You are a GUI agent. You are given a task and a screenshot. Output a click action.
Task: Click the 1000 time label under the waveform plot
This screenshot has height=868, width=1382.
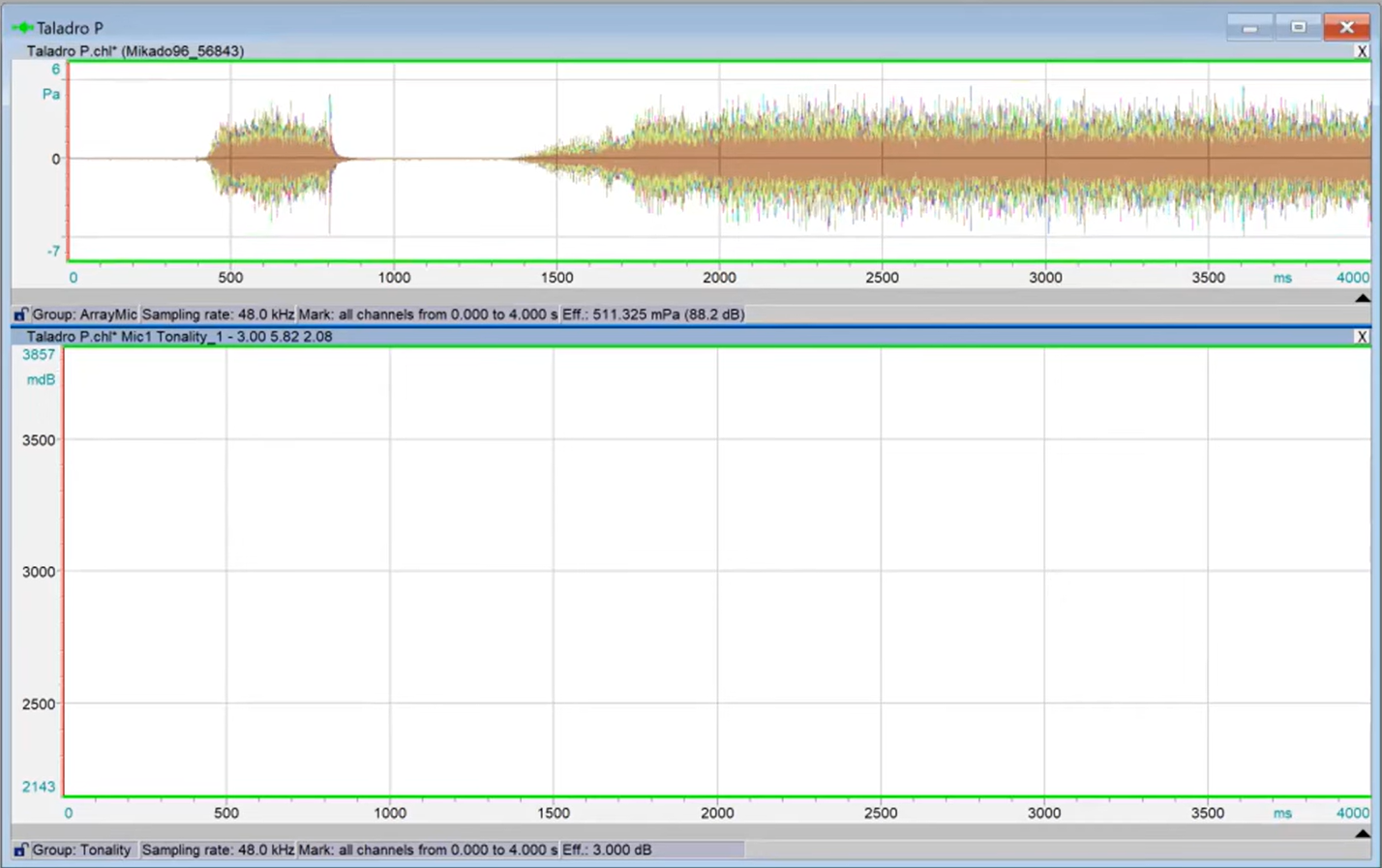coord(394,278)
